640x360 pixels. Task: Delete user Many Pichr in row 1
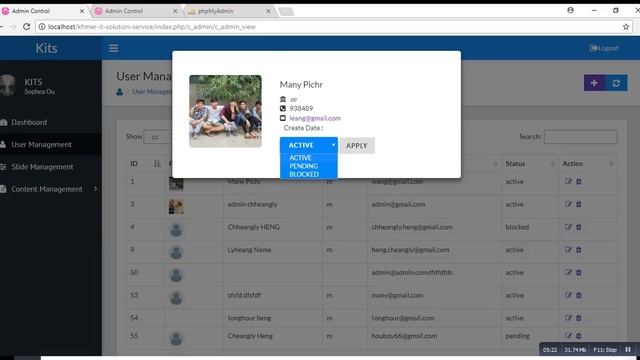[579, 182]
